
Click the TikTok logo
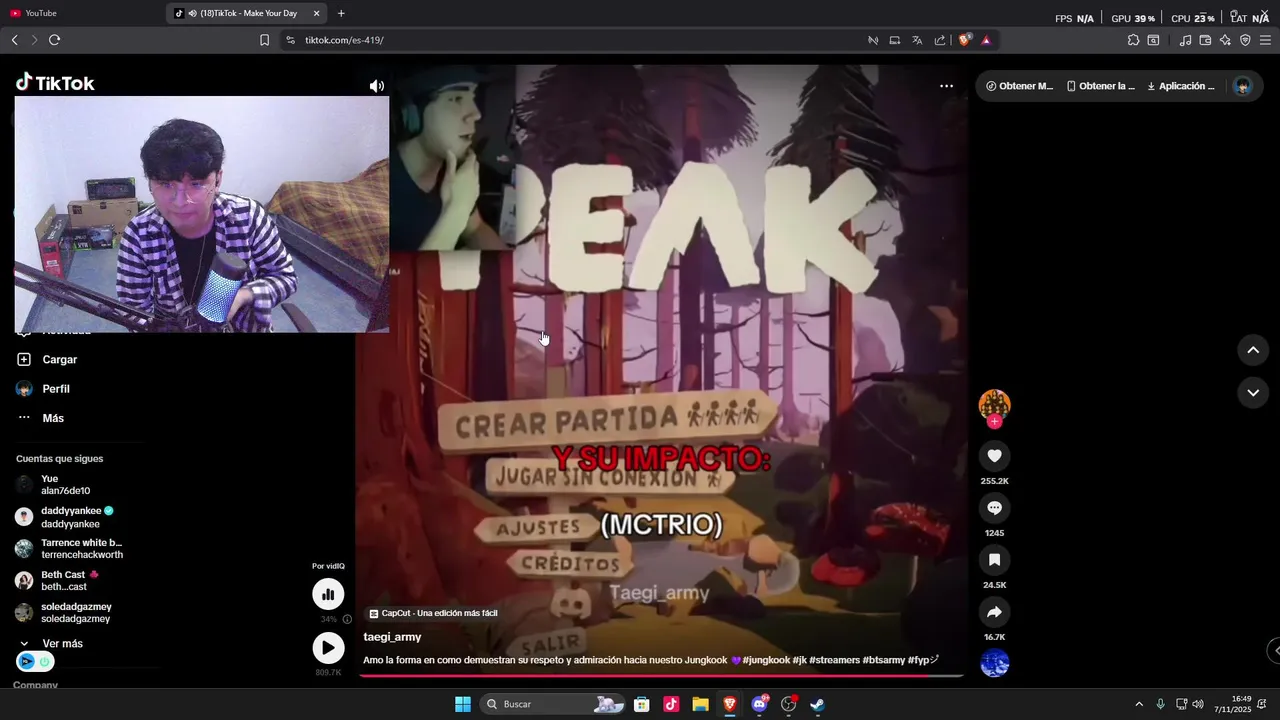tap(55, 83)
